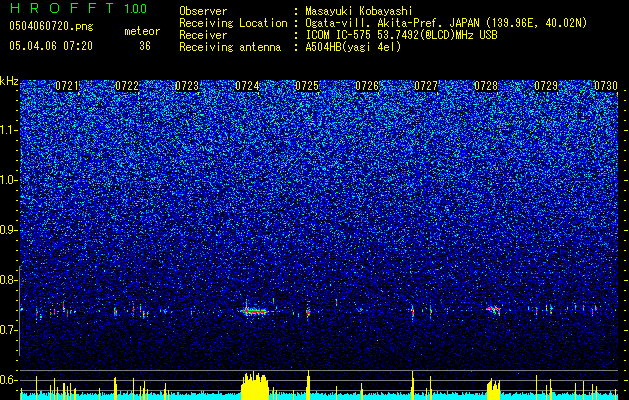This screenshot has width=629, height=400.
Task: Click the wide yellow intensity block below 0724
Action: (255, 386)
